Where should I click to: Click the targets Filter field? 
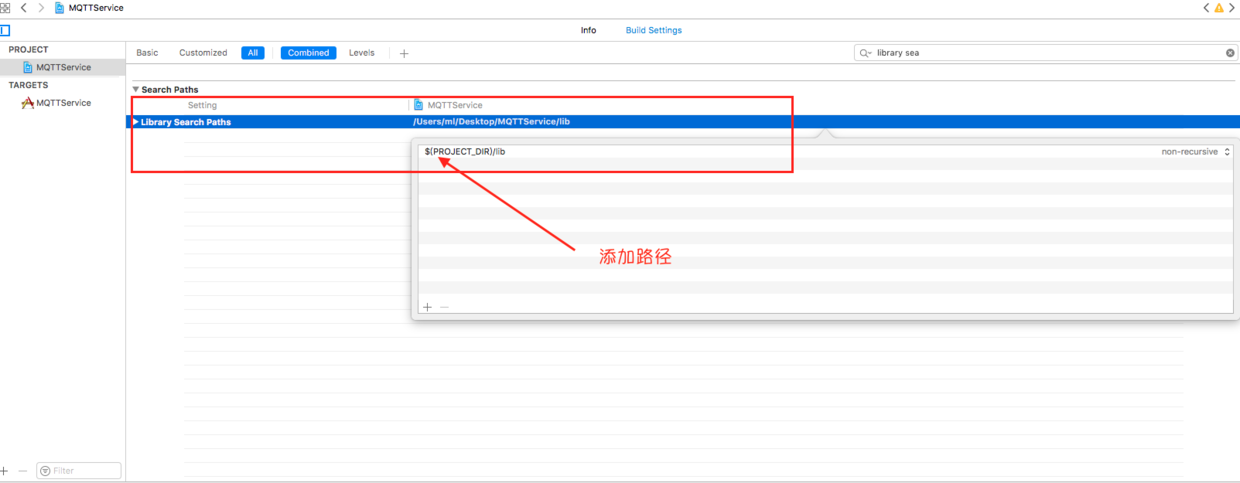pyautogui.click(x=79, y=470)
